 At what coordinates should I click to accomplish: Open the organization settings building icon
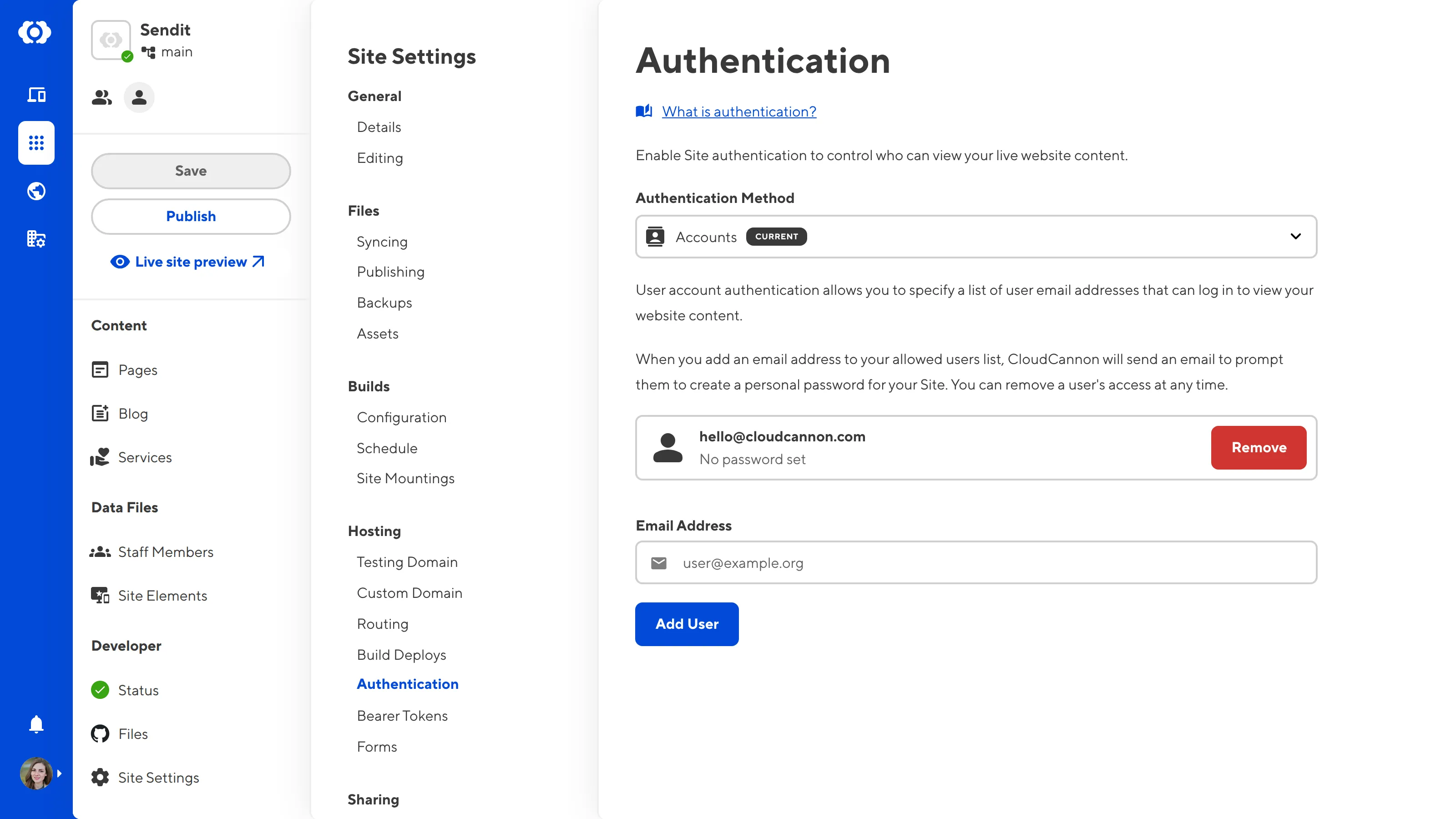coord(36,239)
